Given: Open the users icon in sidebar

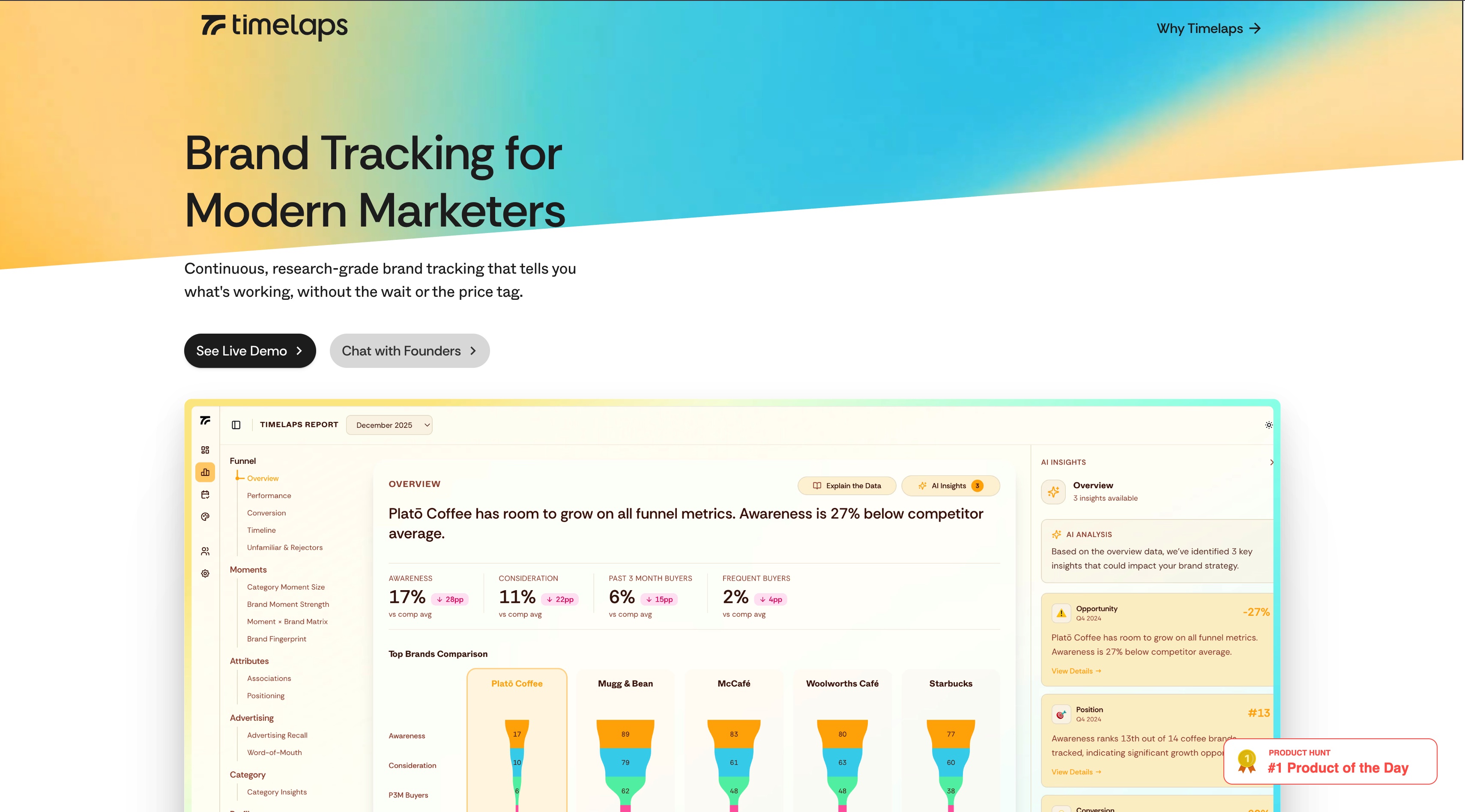Looking at the screenshot, I should [205, 552].
